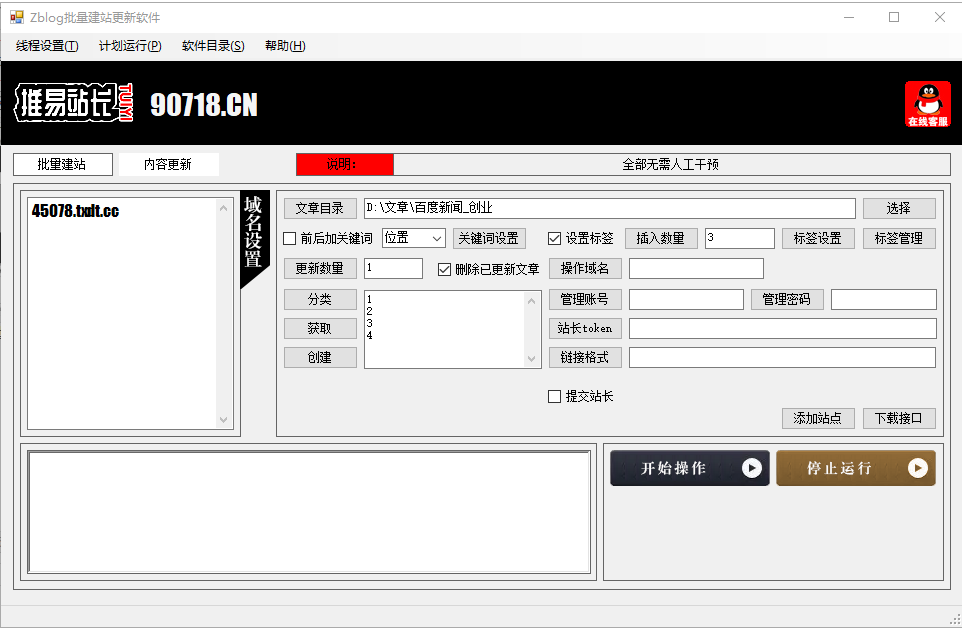
Task: Select category 3 in the list
Action: [369, 323]
